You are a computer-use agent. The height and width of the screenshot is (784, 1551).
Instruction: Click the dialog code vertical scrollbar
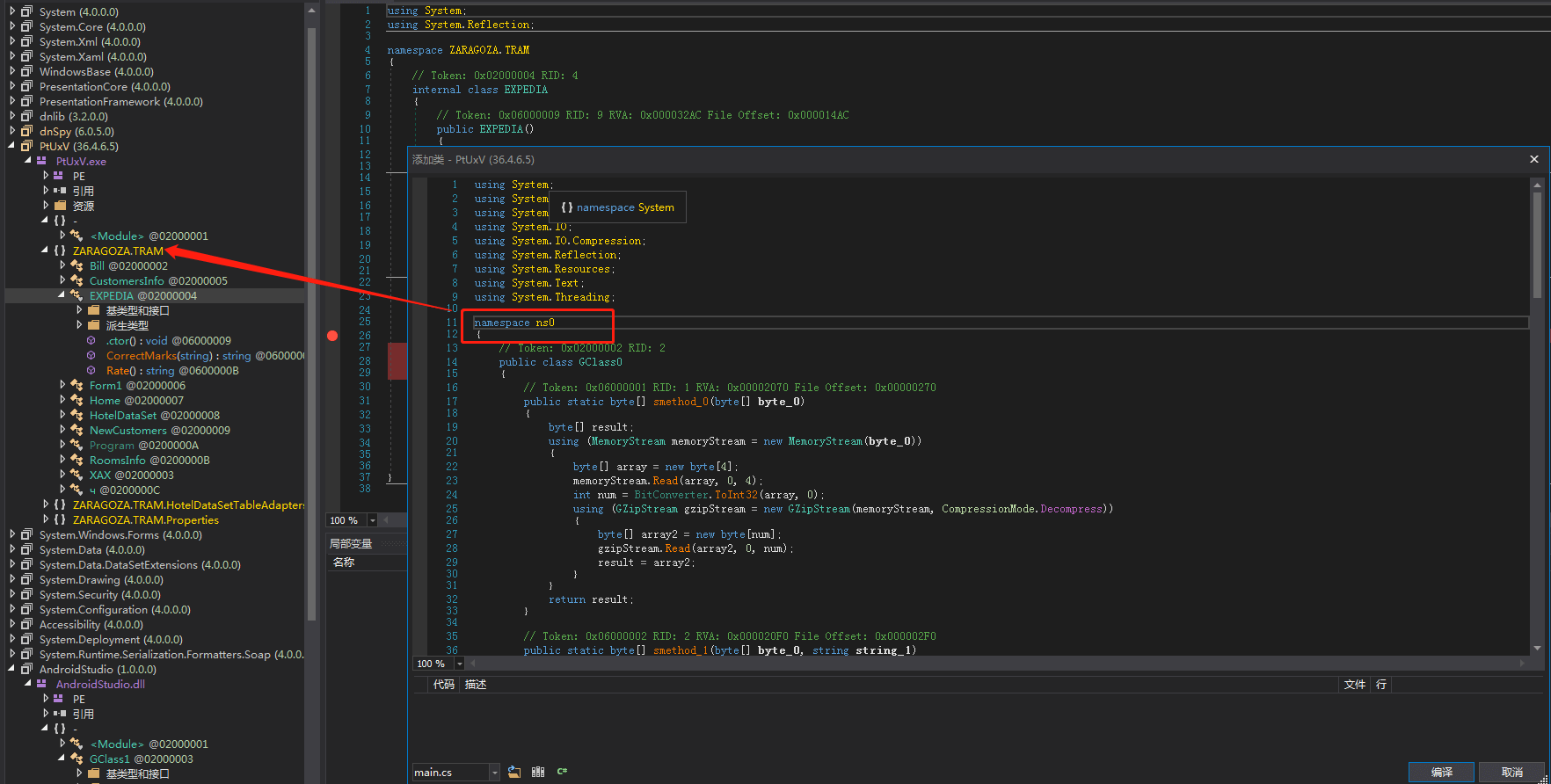coord(1537,246)
